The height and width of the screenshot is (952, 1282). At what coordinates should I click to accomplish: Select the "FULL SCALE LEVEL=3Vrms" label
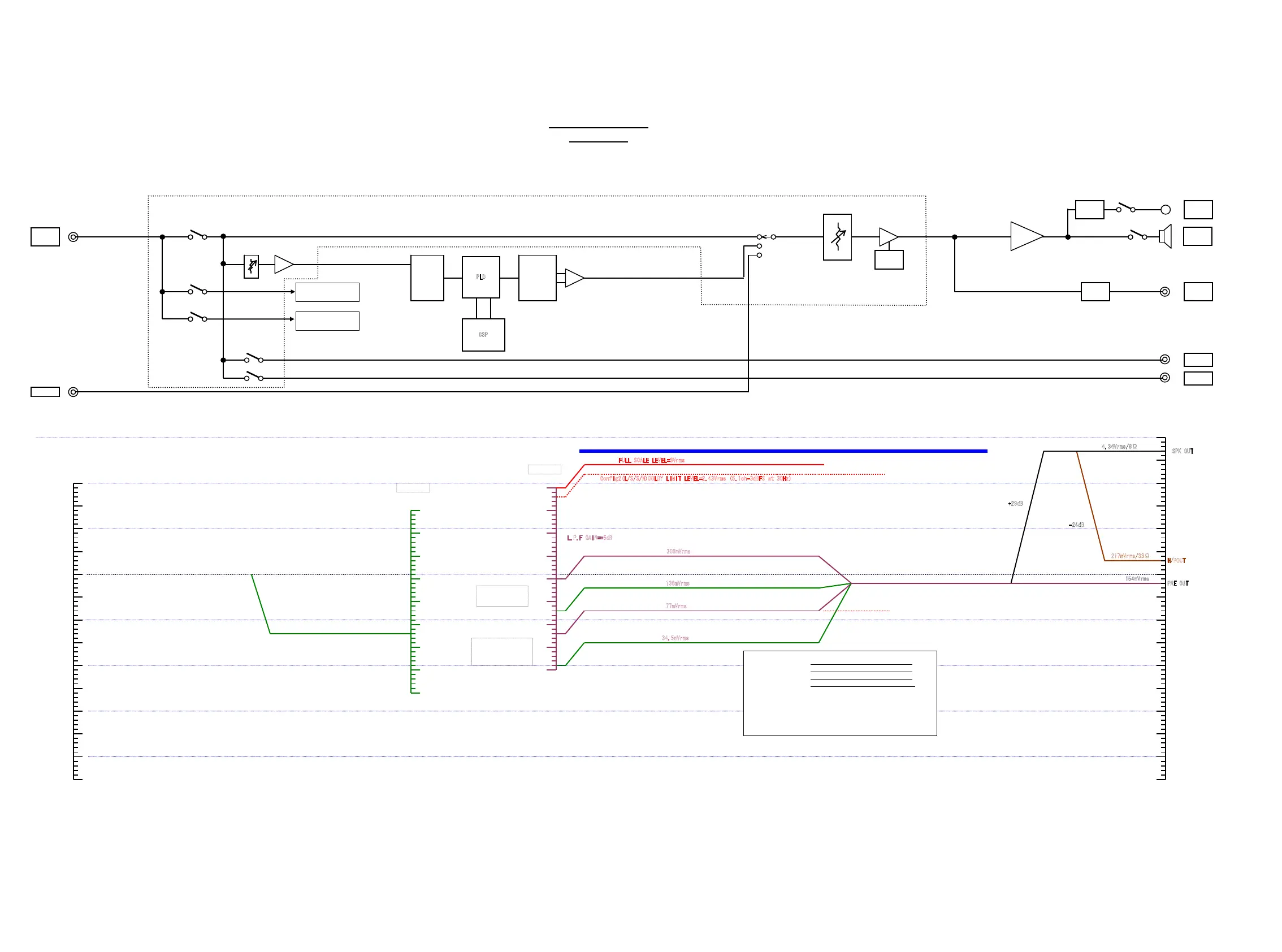click(651, 460)
